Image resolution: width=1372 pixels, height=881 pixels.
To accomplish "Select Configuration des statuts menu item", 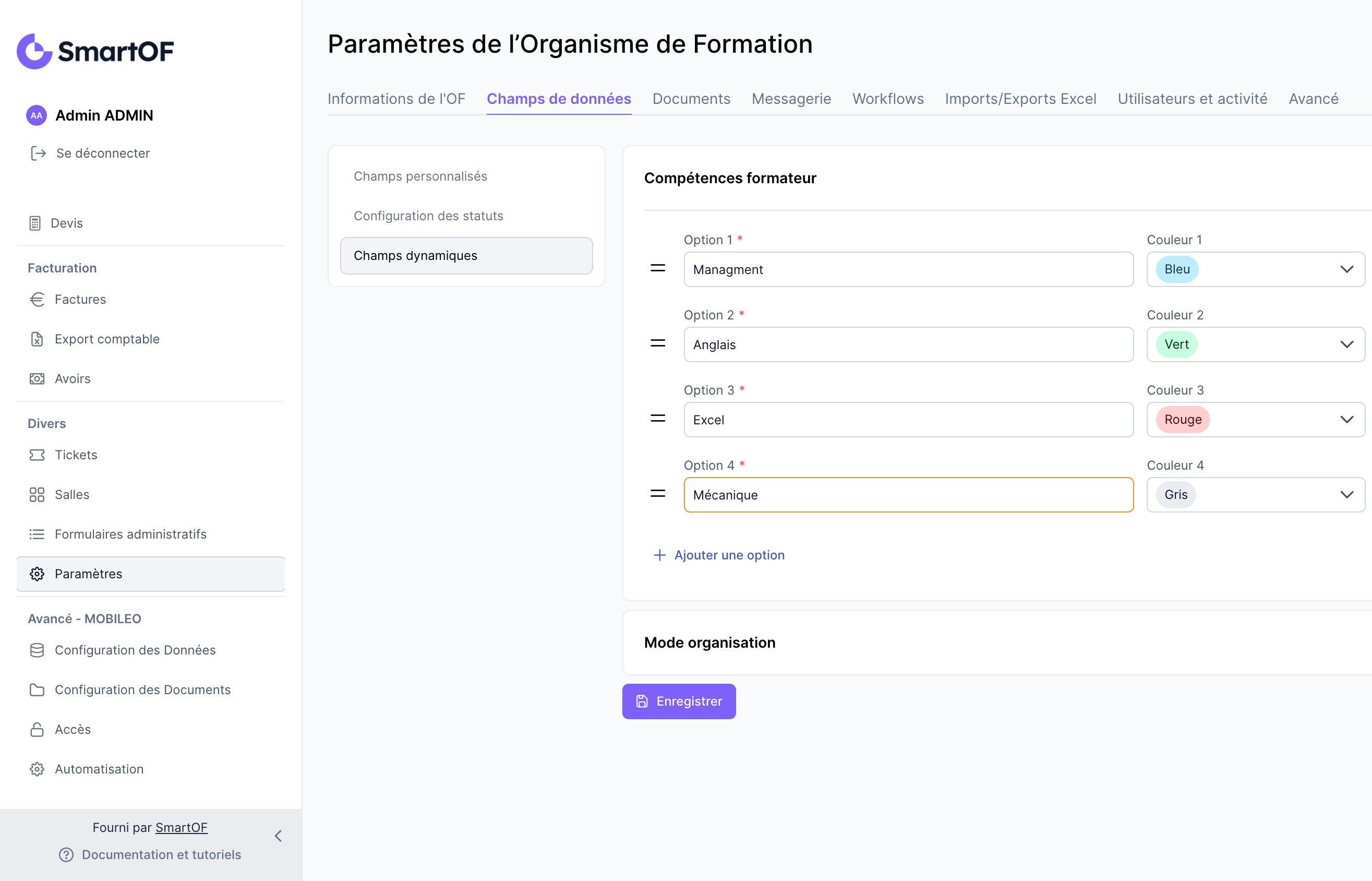I will coord(428,216).
